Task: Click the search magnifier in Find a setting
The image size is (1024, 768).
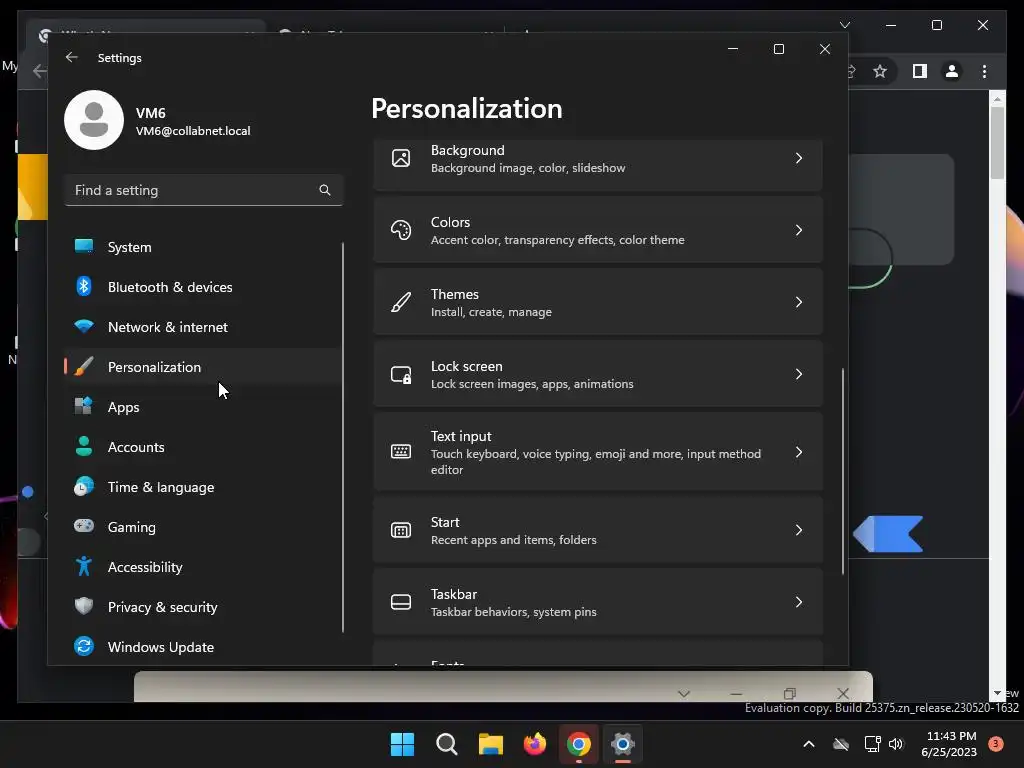Action: pos(325,190)
